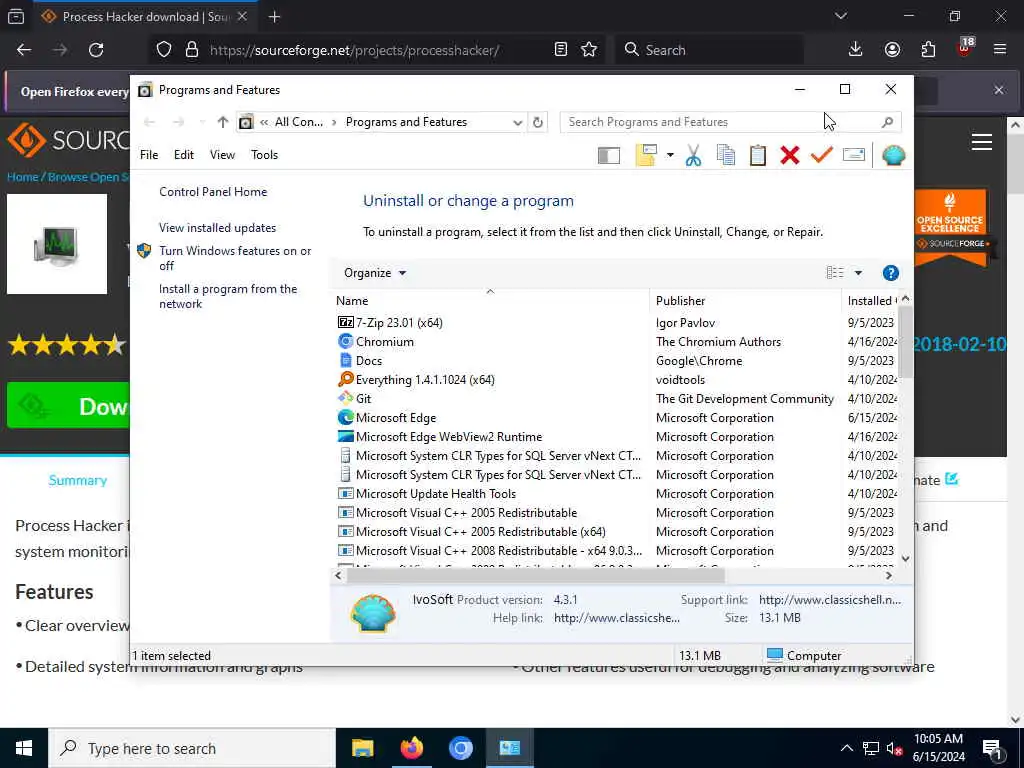Click the Paste clipboard icon

pos(758,155)
